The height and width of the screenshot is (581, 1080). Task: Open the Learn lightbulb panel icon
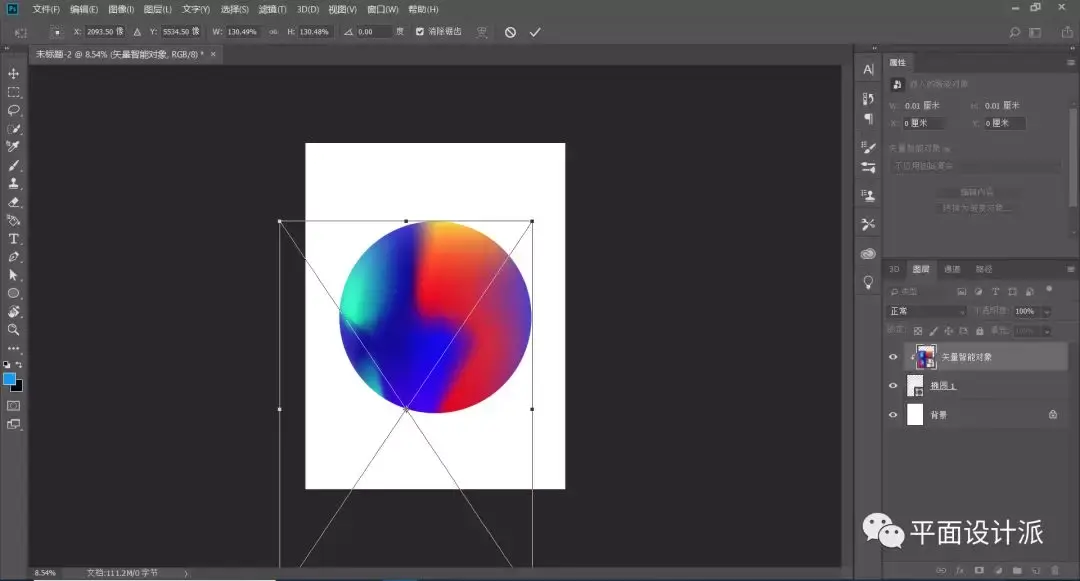pos(869,282)
